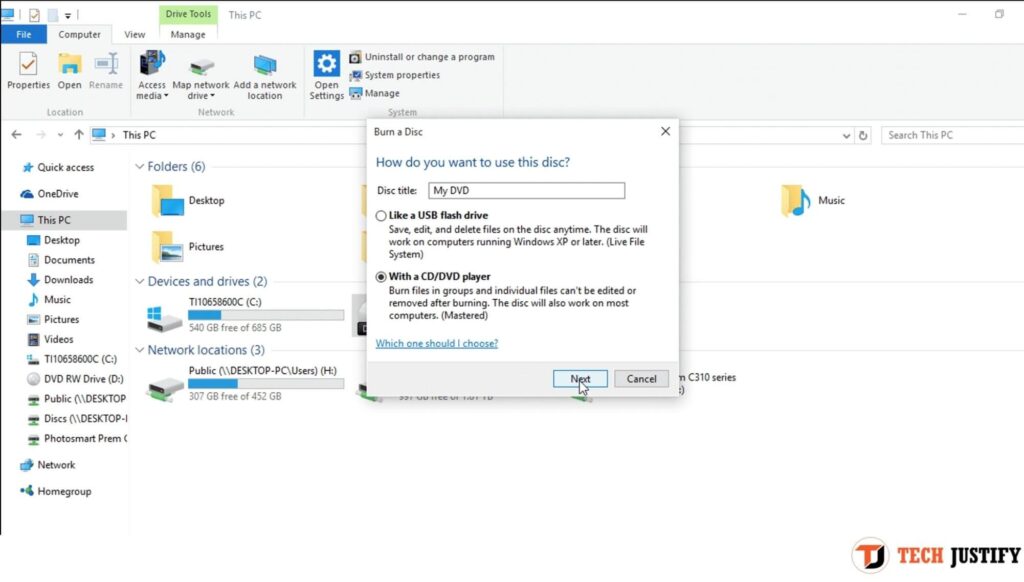Click the Music folder icon
Screen dimensions: 1024x582
click(796, 201)
